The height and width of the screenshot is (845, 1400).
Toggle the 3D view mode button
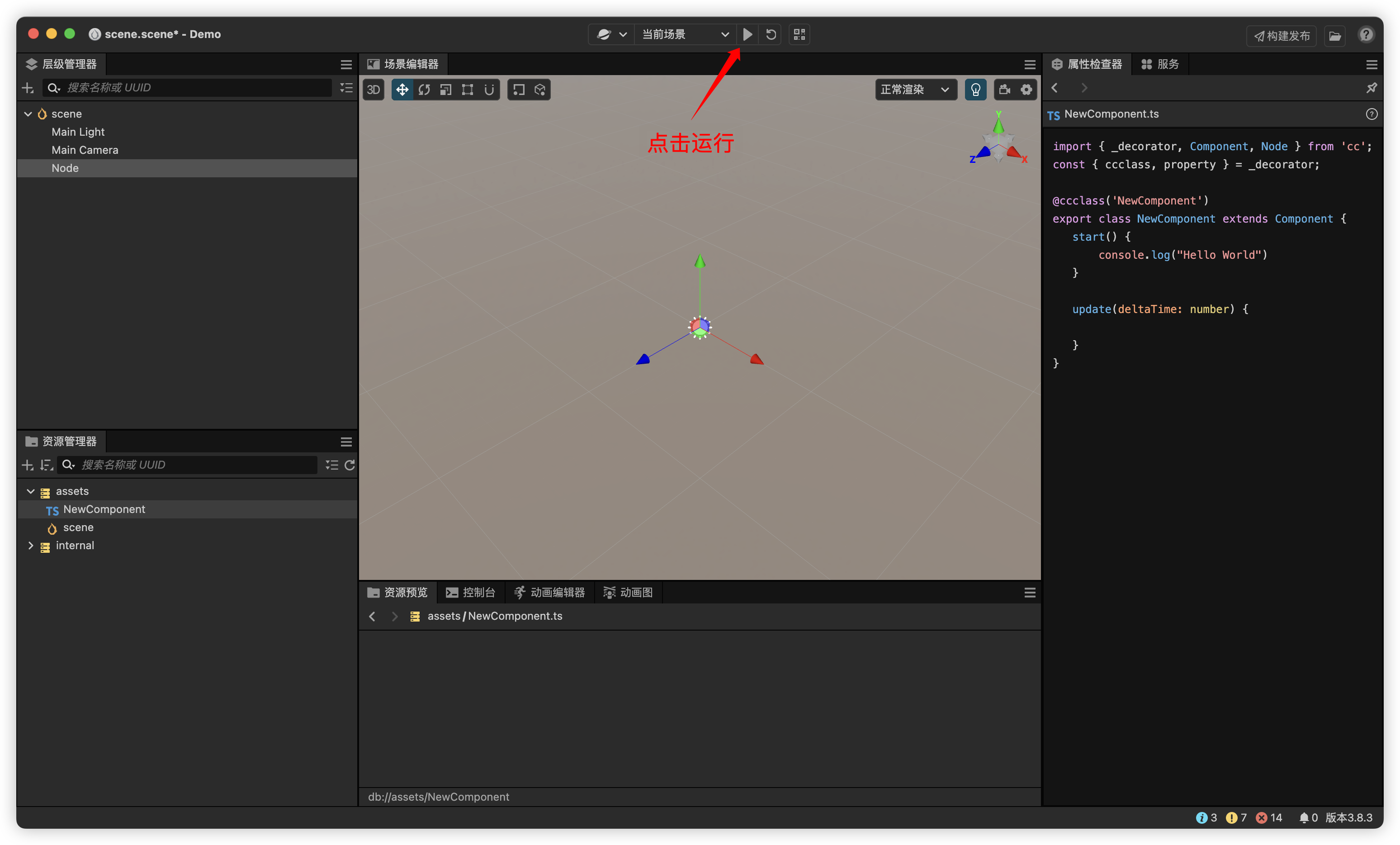click(x=374, y=90)
